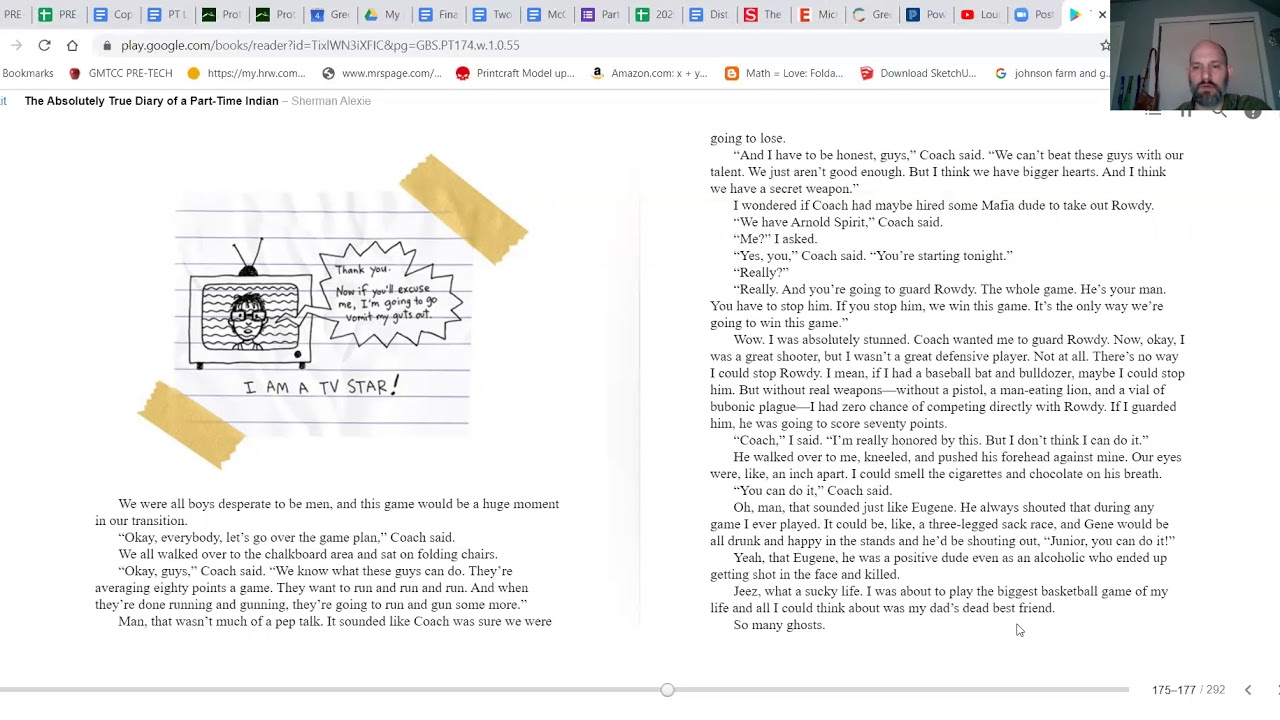The image size is (1280, 720).
Task: Switch to the Part forms tab
Action: 600,15
